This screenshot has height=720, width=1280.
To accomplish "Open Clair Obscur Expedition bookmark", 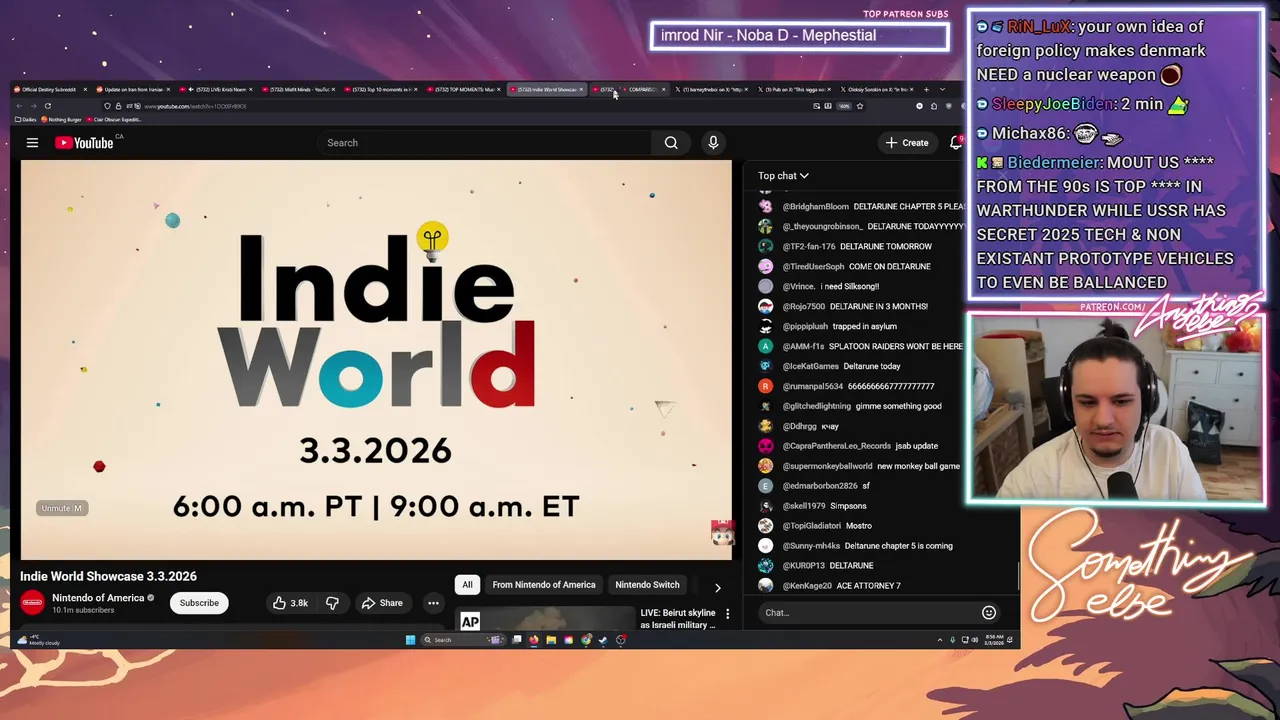I will point(114,119).
